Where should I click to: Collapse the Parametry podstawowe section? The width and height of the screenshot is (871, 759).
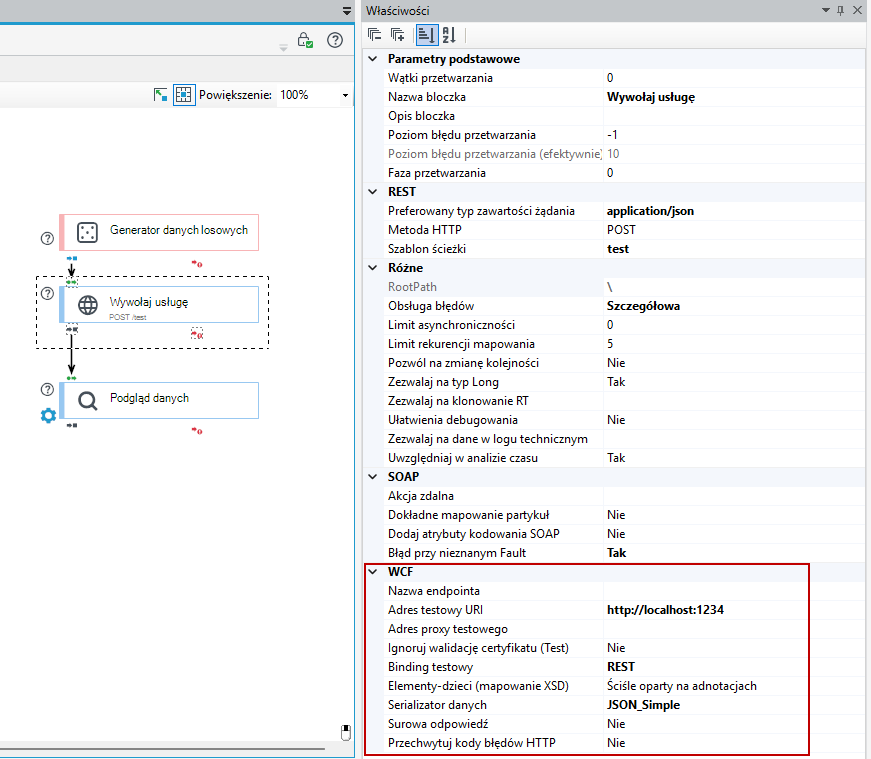(373, 59)
